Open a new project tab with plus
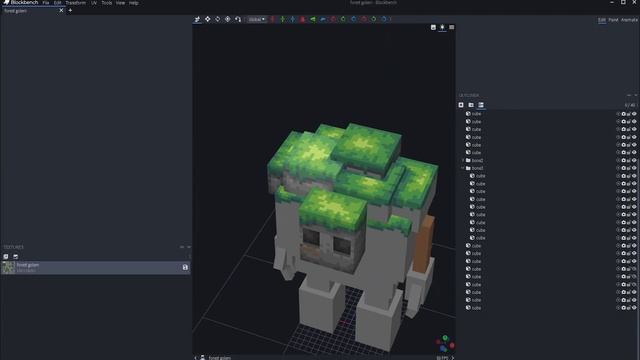The width and height of the screenshot is (640, 360). (70, 11)
